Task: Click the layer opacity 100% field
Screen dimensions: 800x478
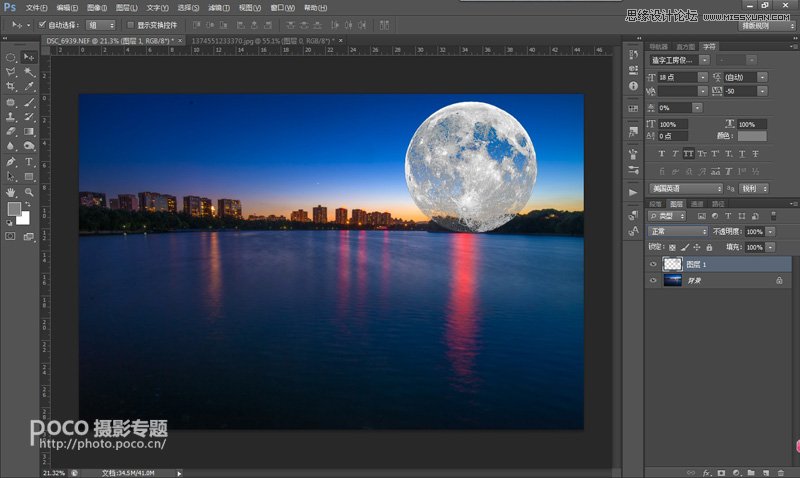Action: pyautogui.click(x=755, y=232)
